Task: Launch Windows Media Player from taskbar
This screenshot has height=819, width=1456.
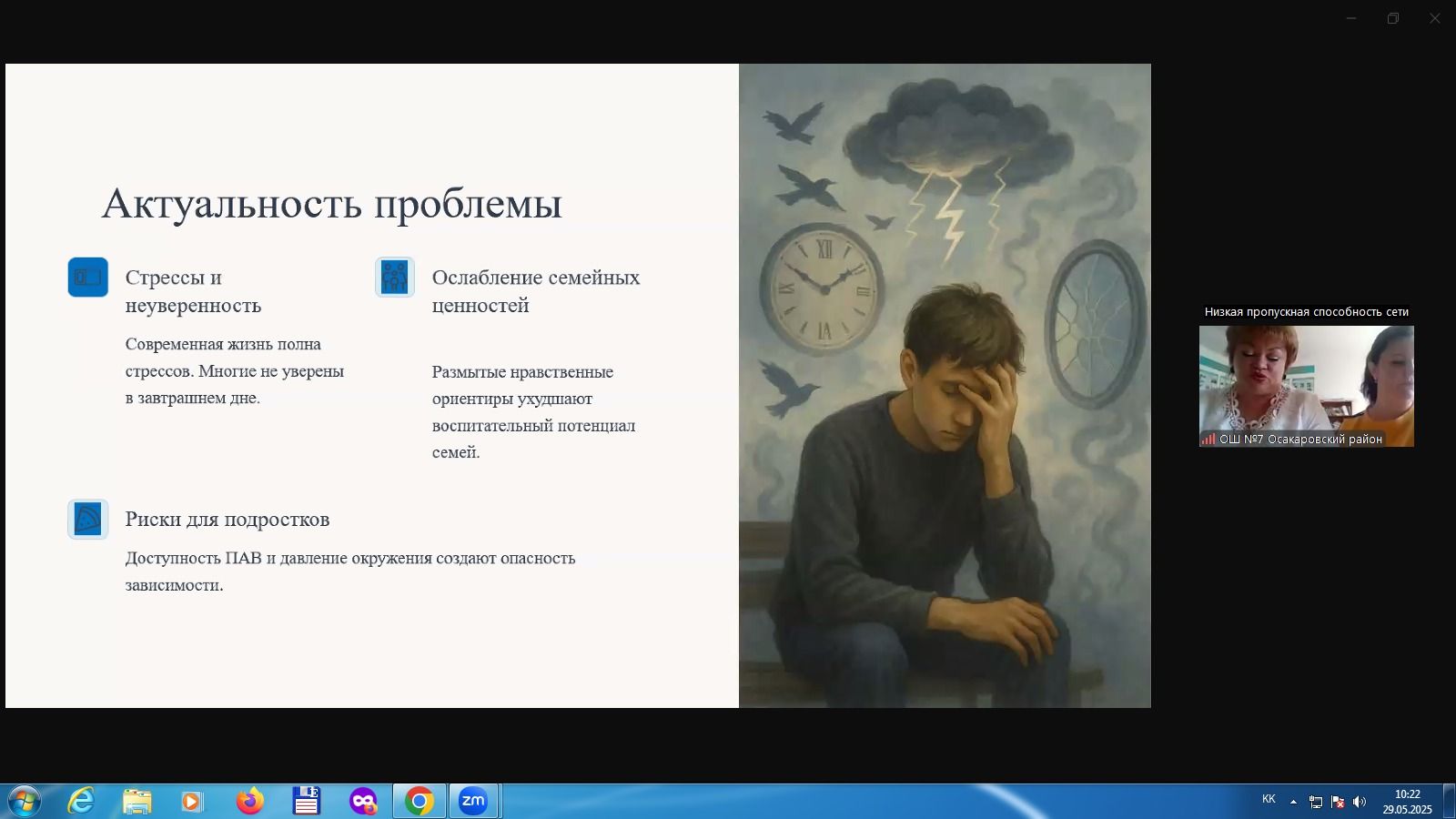Action: [x=192, y=801]
